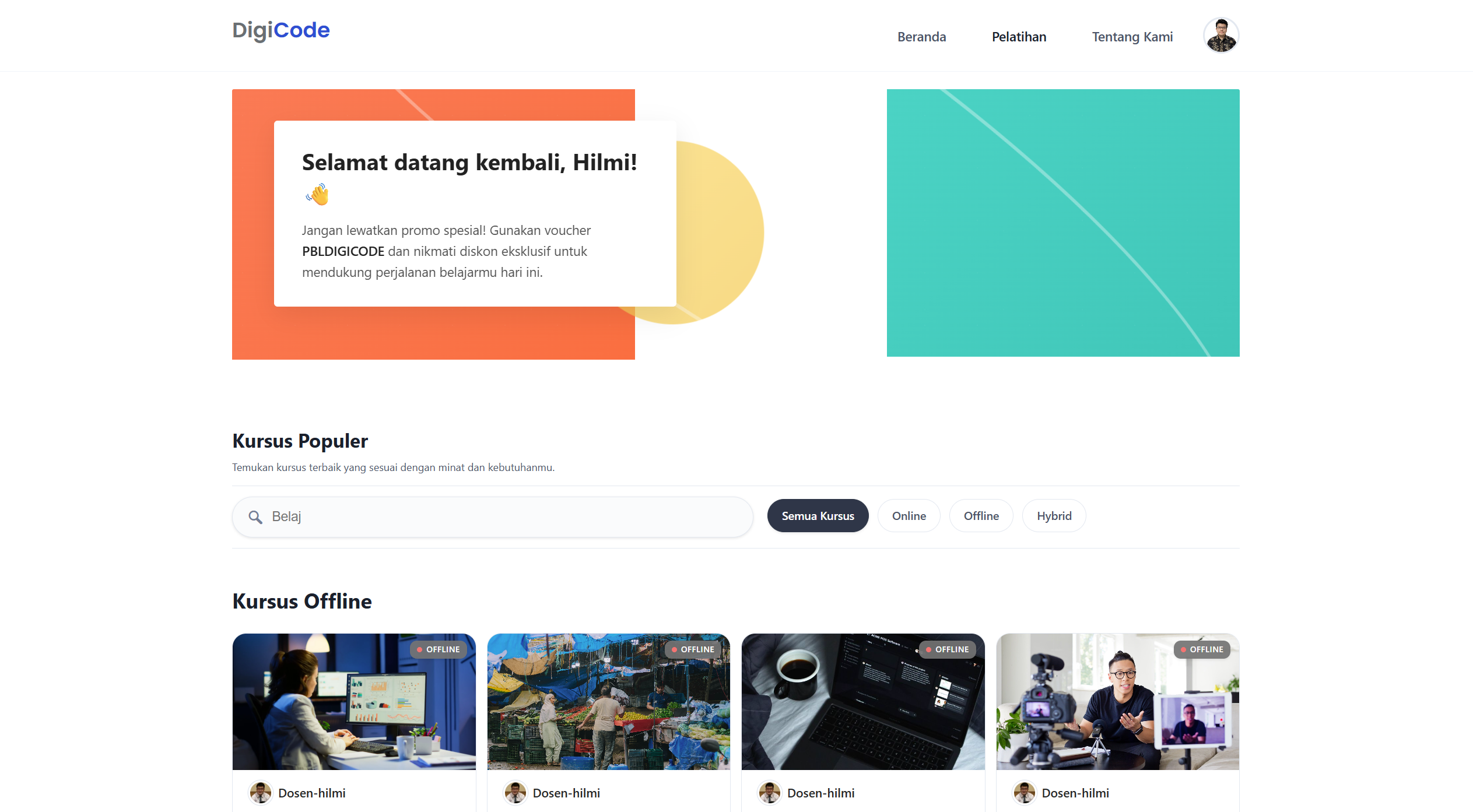This screenshot has height=812, width=1473.
Task: Click the DigiCode logo
Action: pyautogui.click(x=281, y=30)
